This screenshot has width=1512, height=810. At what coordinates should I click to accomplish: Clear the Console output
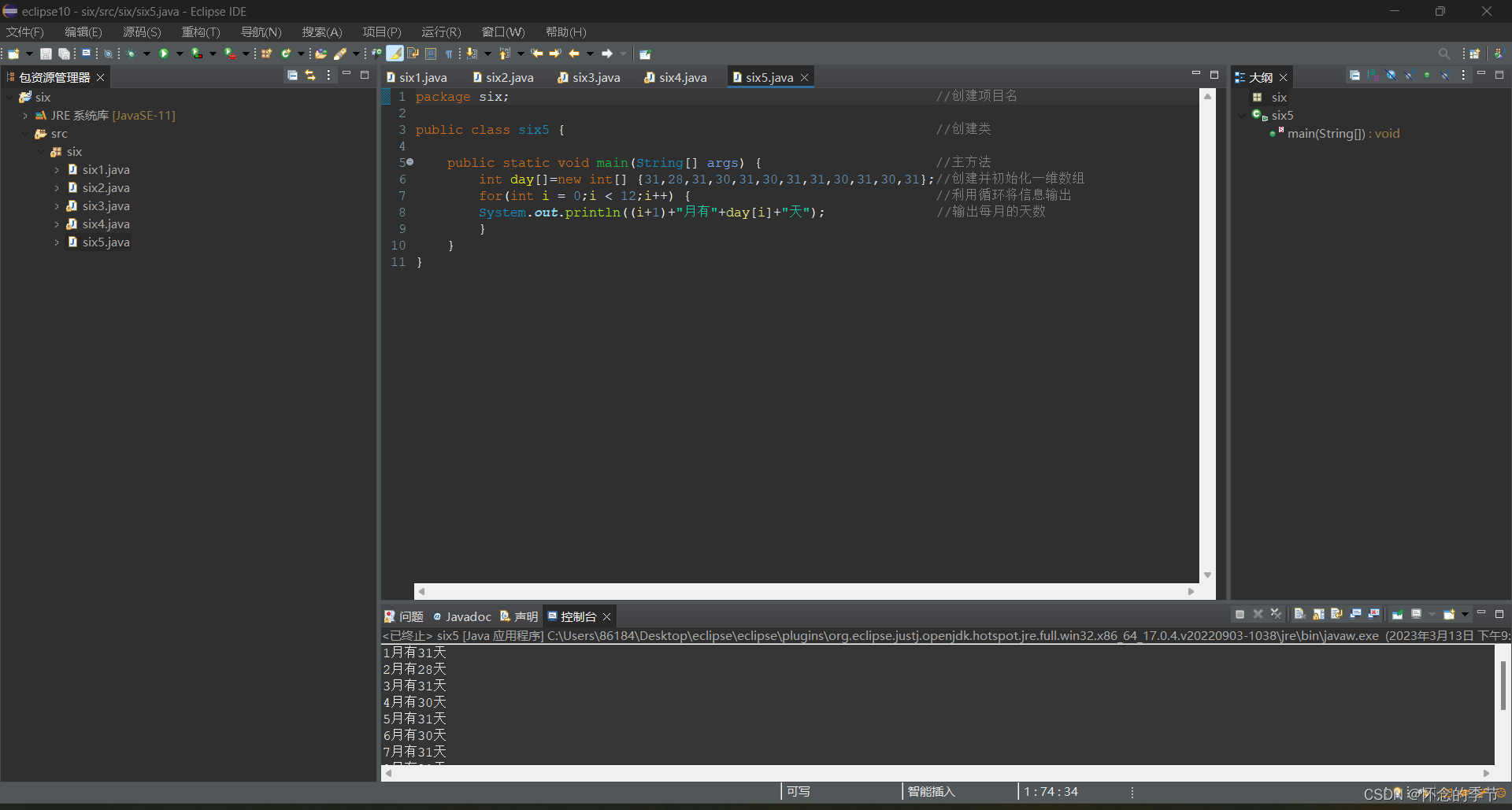pyautogui.click(x=1299, y=615)
